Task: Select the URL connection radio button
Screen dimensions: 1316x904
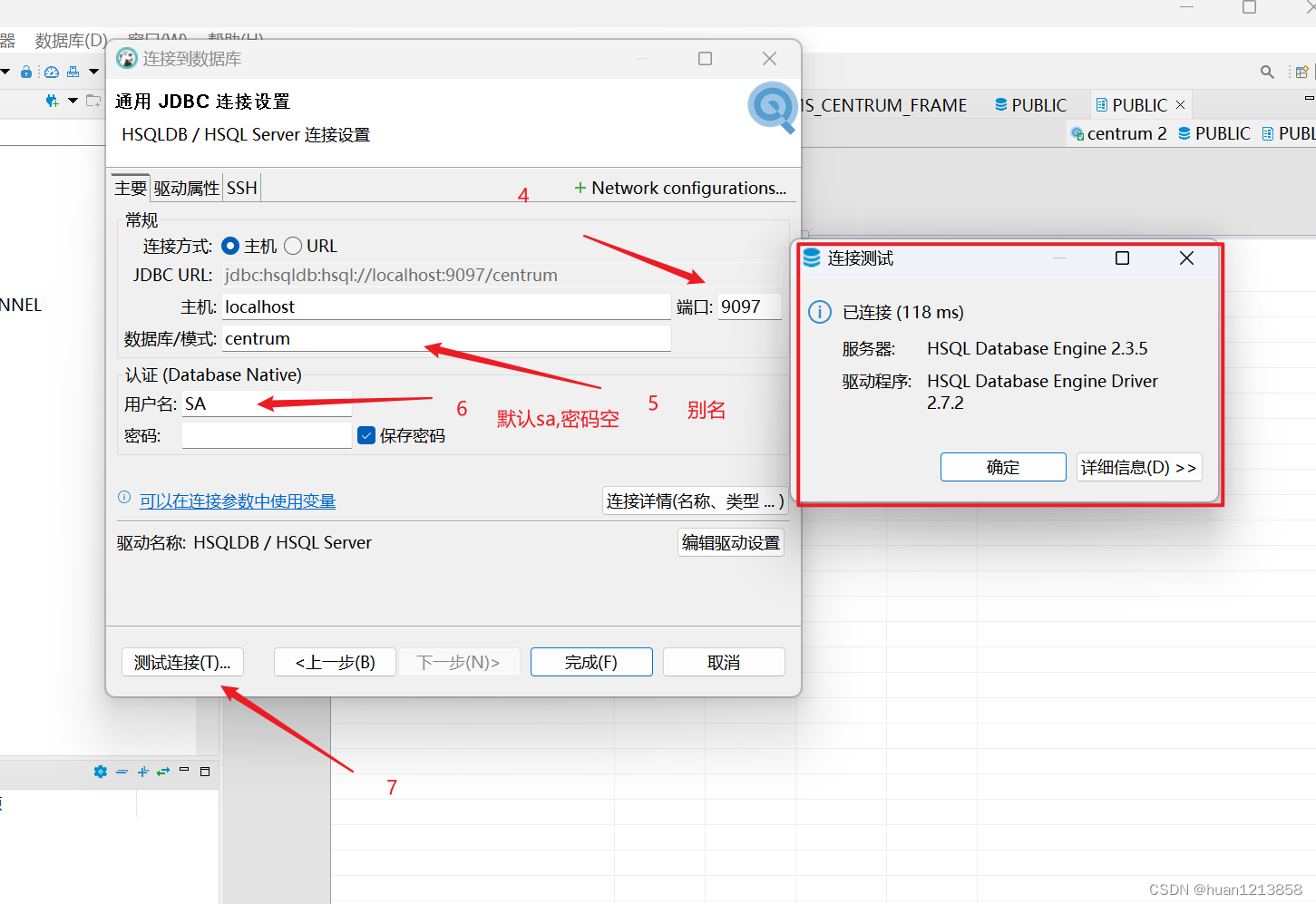Action: (x=293, y=246)
